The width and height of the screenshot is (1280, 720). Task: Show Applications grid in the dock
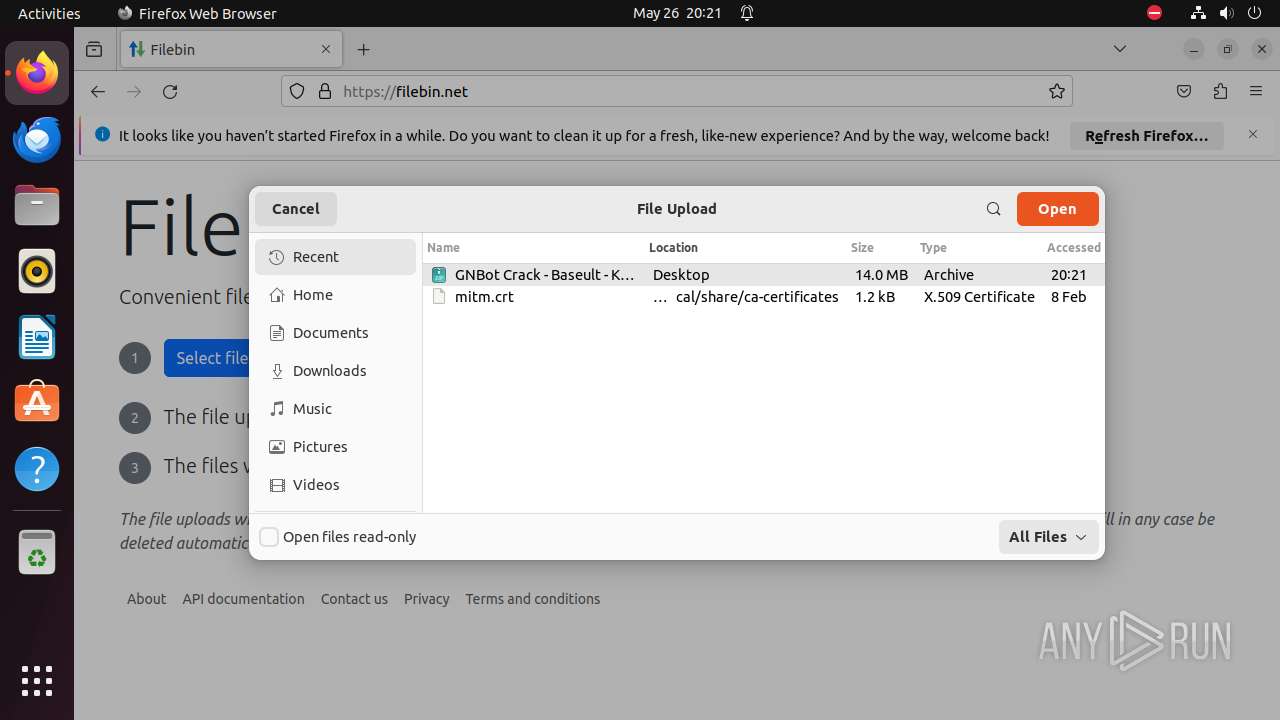pos(37,681)
